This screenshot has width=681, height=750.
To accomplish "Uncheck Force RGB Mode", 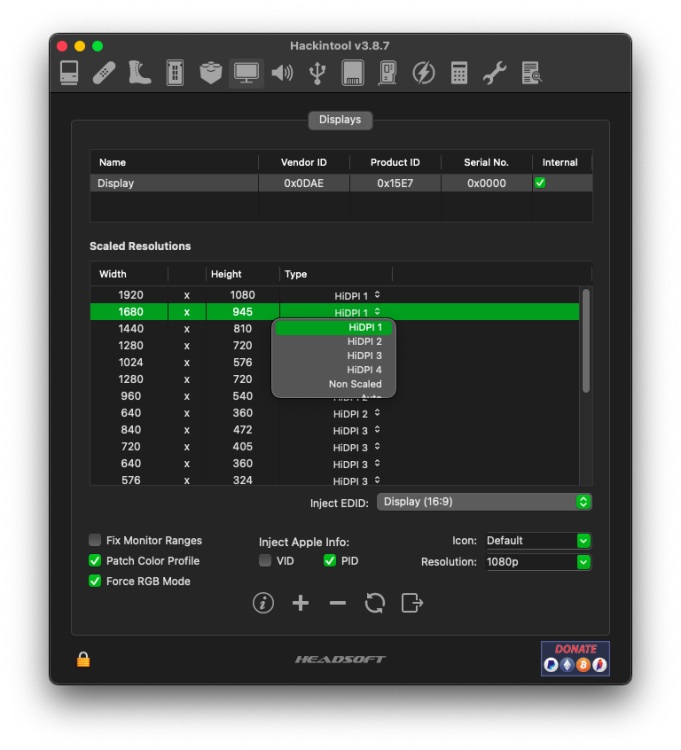I will coord(95,581).
